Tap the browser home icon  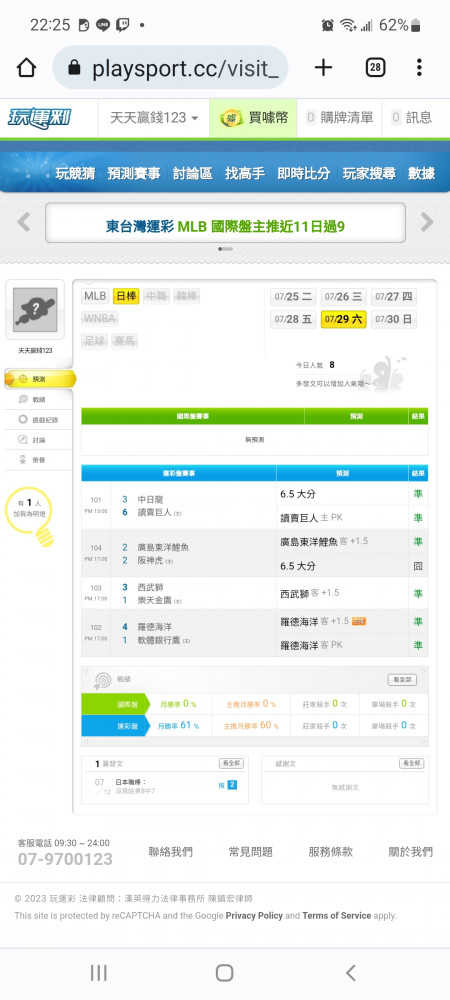tap(26, 68)
